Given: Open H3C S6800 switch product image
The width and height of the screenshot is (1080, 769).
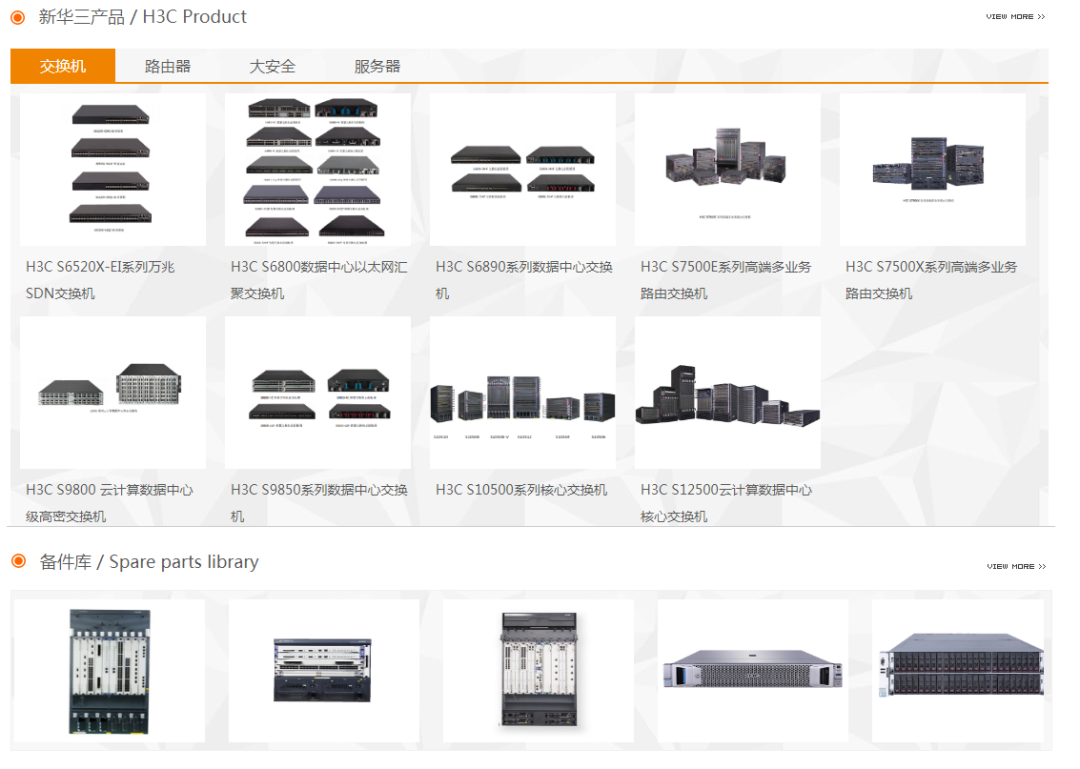Looking at the screenshot, I should click(x=318, y=170).
